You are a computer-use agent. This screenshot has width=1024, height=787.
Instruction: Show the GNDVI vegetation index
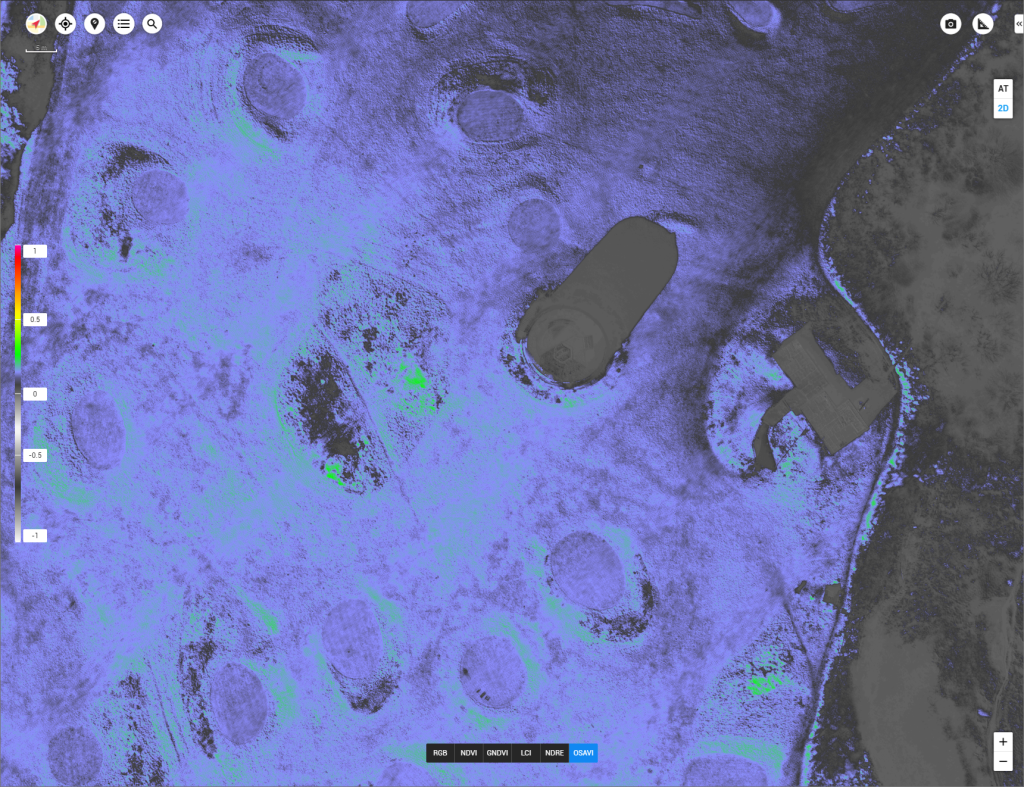pos(496,753)
